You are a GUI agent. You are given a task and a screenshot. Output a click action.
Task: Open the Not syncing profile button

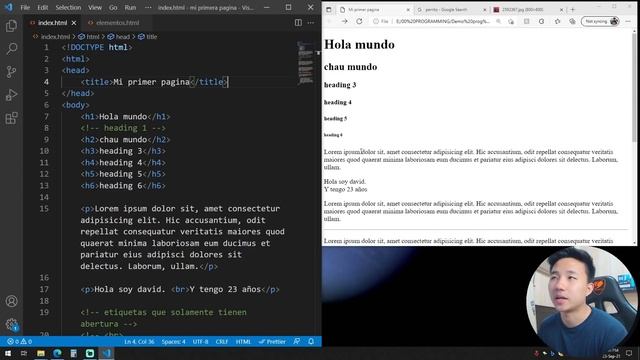coord(600,21)
